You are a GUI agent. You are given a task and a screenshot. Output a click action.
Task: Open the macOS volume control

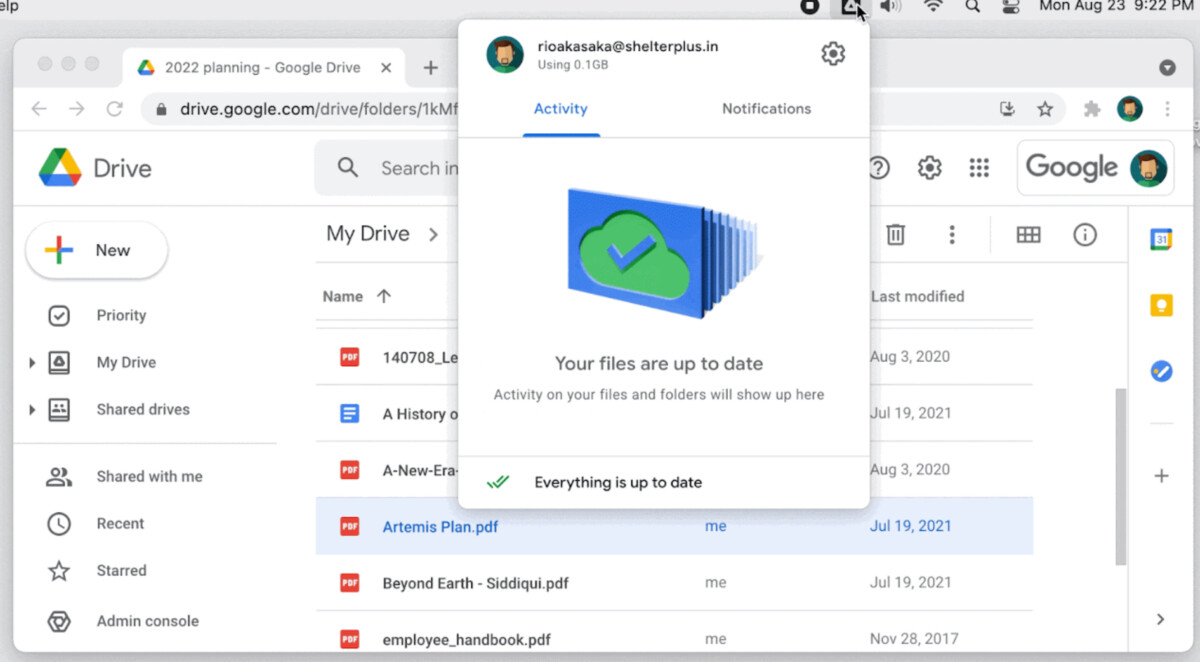891,7
